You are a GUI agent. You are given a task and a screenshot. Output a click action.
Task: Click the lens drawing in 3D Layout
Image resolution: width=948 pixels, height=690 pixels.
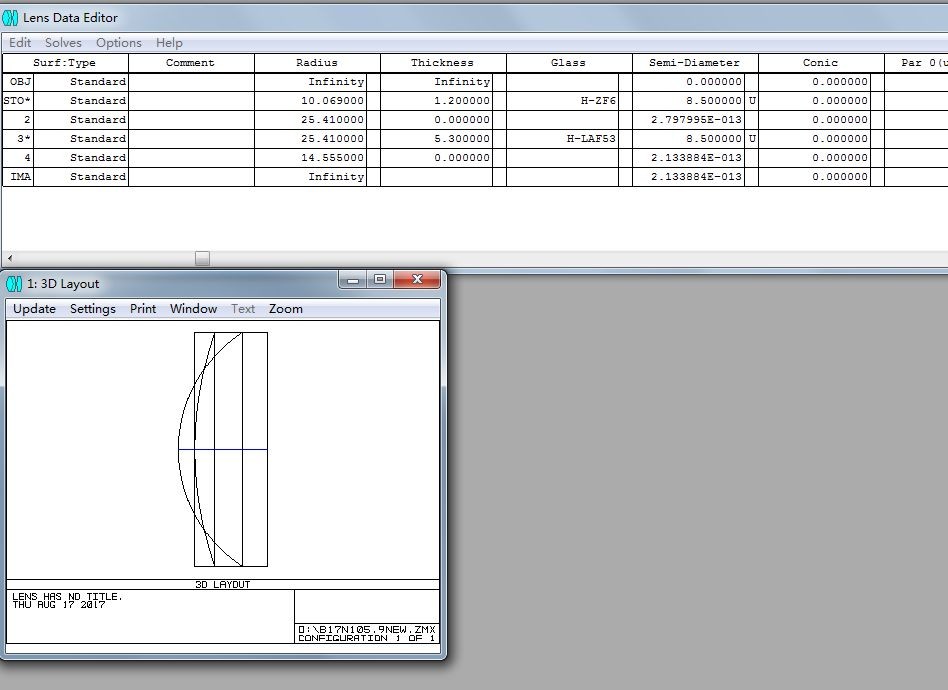point(223,449)
